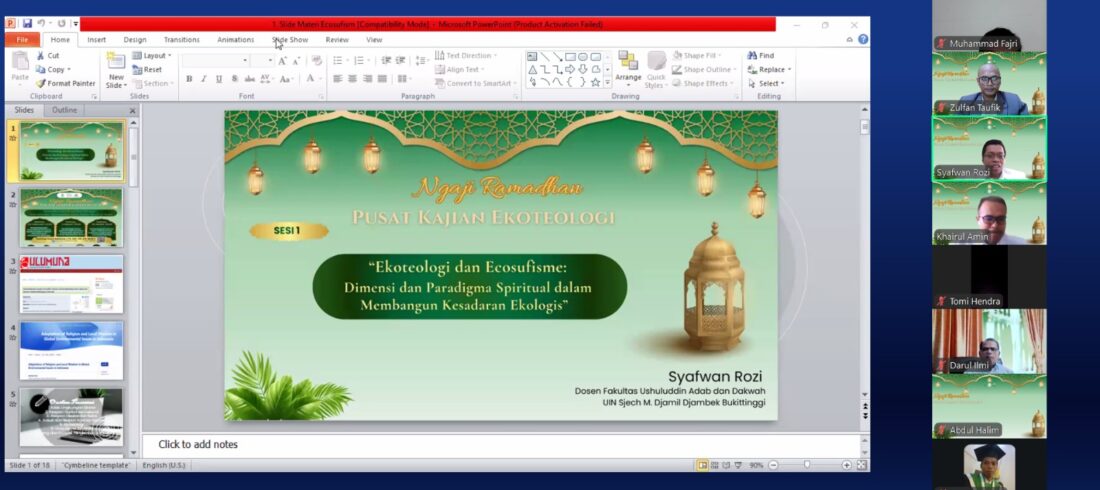Toggle Italic text formatting
This screenshot has height=490, width=1100.
204,79
